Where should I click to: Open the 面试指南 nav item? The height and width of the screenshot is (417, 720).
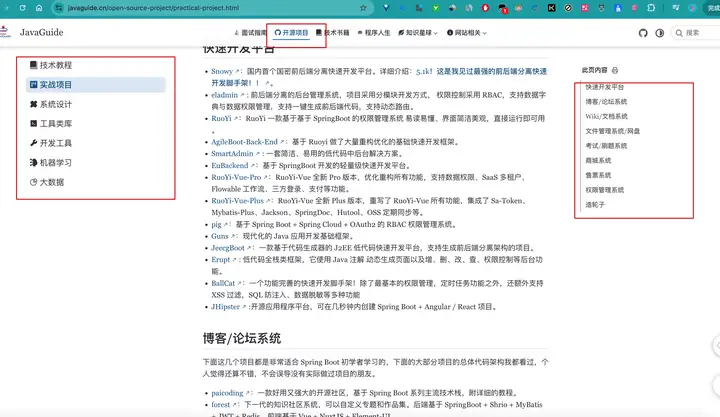click(x=250, y=33)
